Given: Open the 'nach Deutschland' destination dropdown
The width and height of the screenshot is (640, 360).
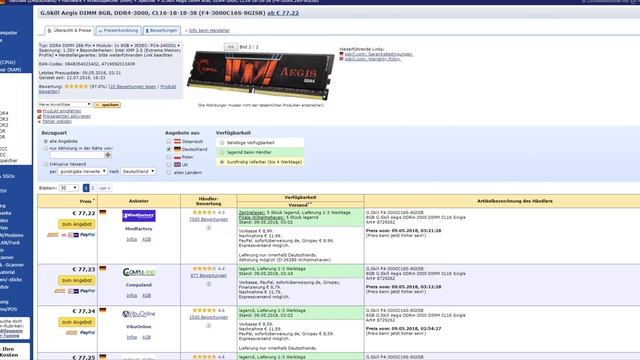Looking at the screenshot, I should click(138, 171).
